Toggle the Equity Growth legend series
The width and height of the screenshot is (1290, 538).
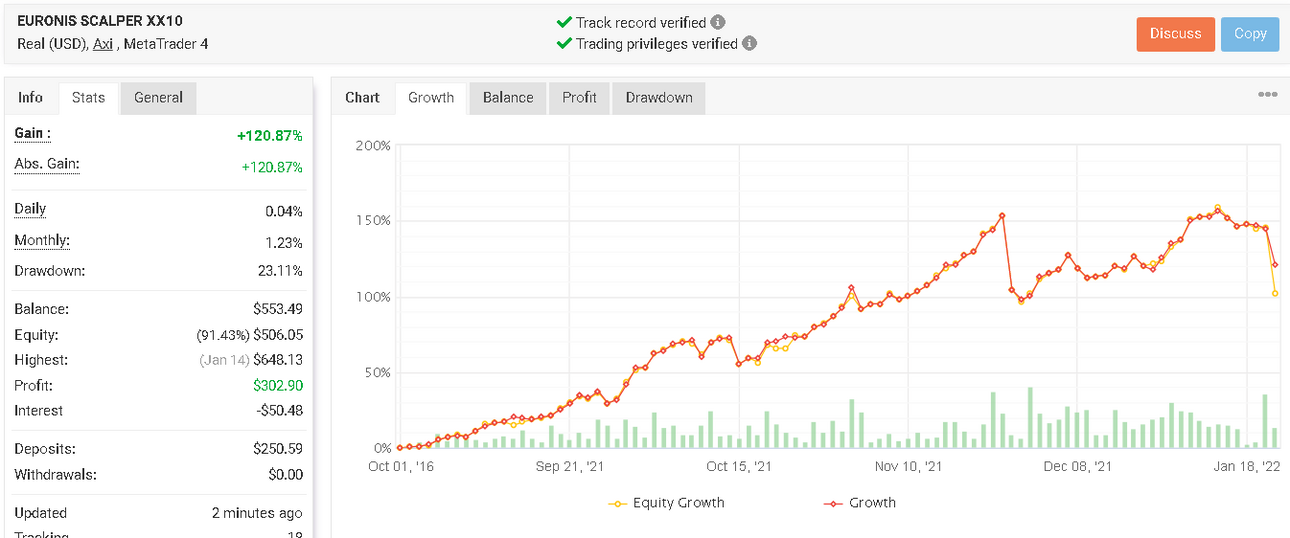[x=666, y=503]
